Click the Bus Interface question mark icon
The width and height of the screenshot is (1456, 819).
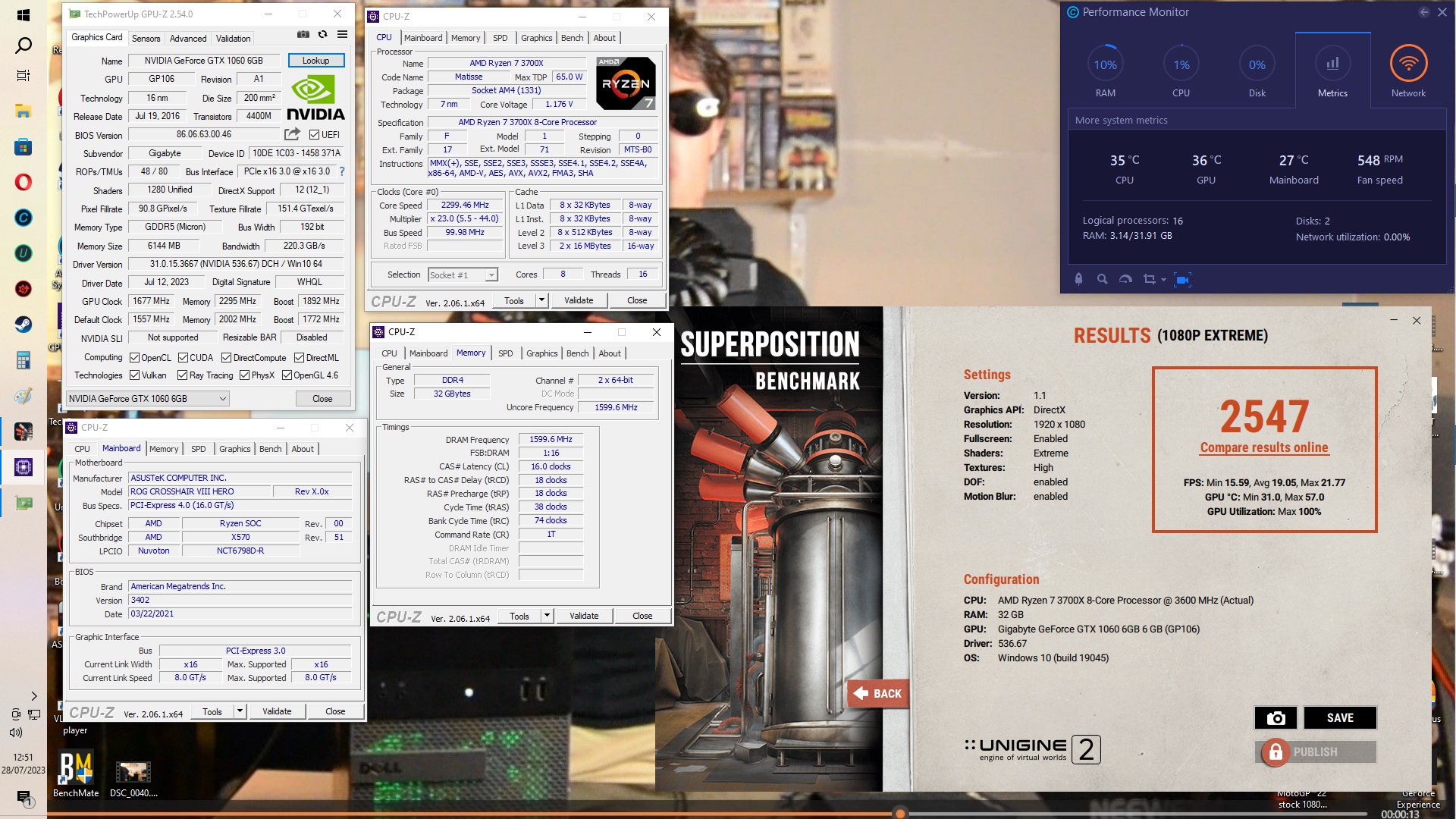pos(342,171)
